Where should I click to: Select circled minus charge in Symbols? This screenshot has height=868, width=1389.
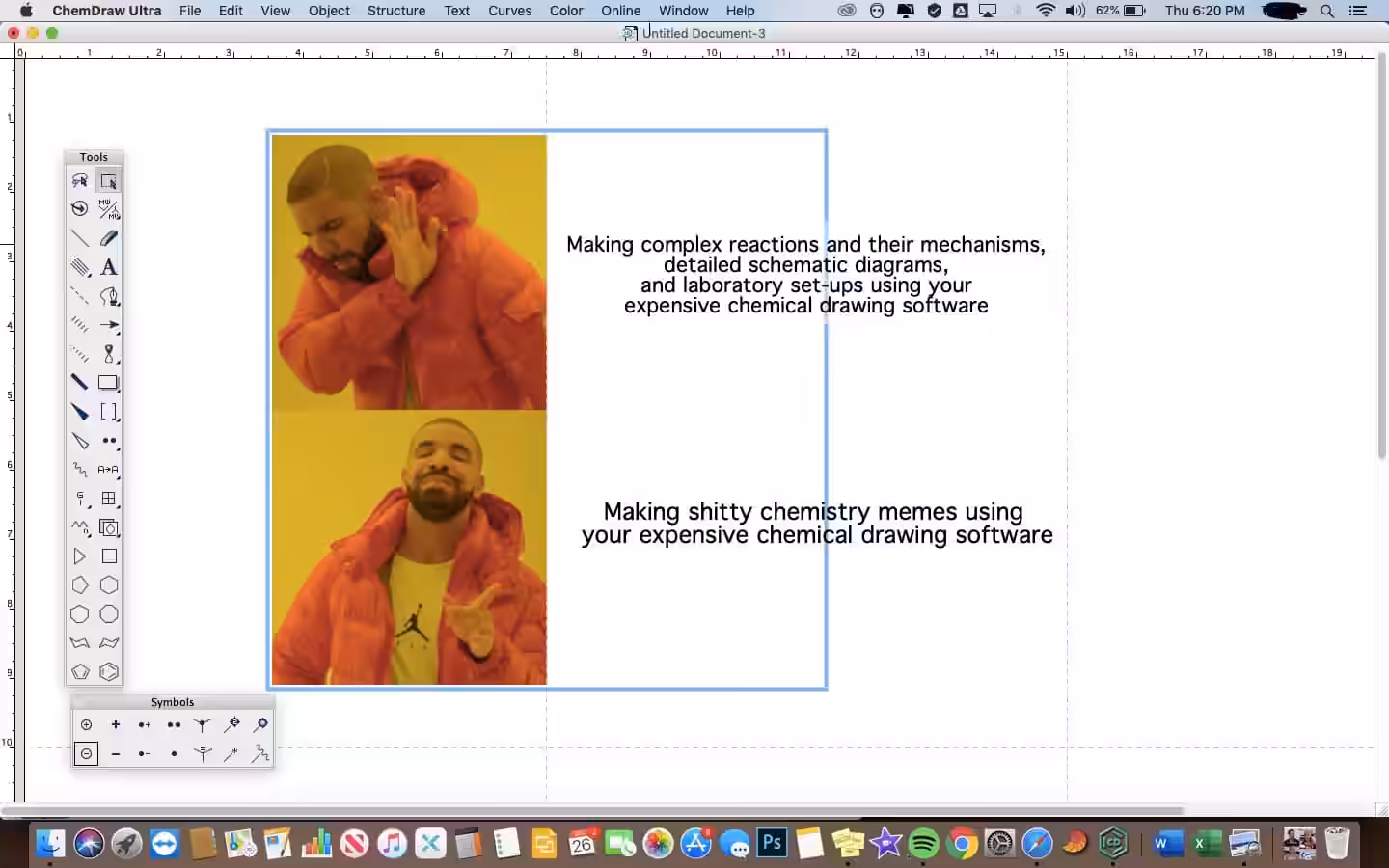[x=87, y=754]
